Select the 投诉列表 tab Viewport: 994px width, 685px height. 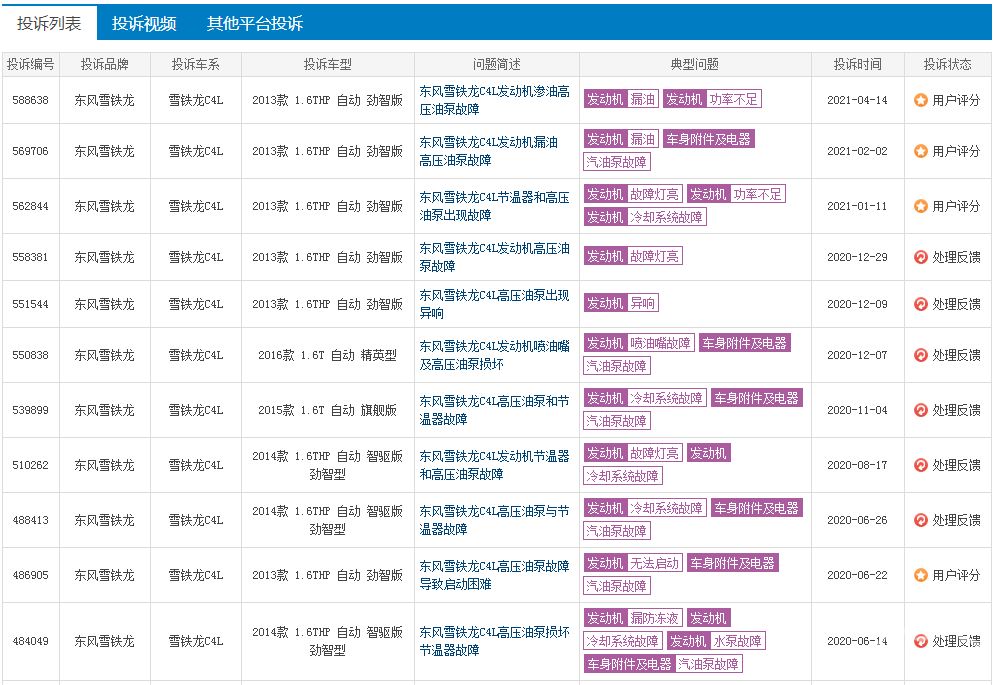pos(49,23)
